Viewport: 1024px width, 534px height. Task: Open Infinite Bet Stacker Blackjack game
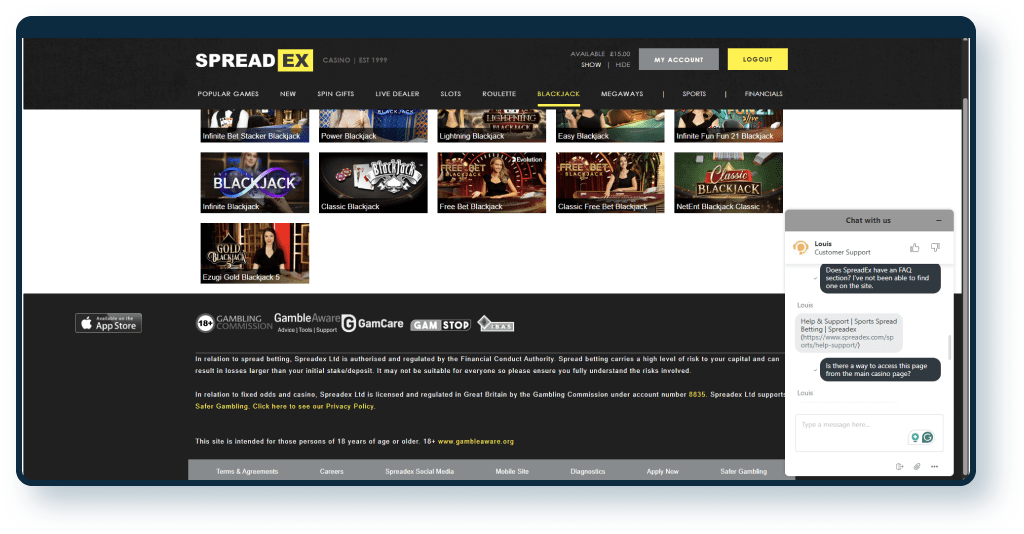(255, 126)
